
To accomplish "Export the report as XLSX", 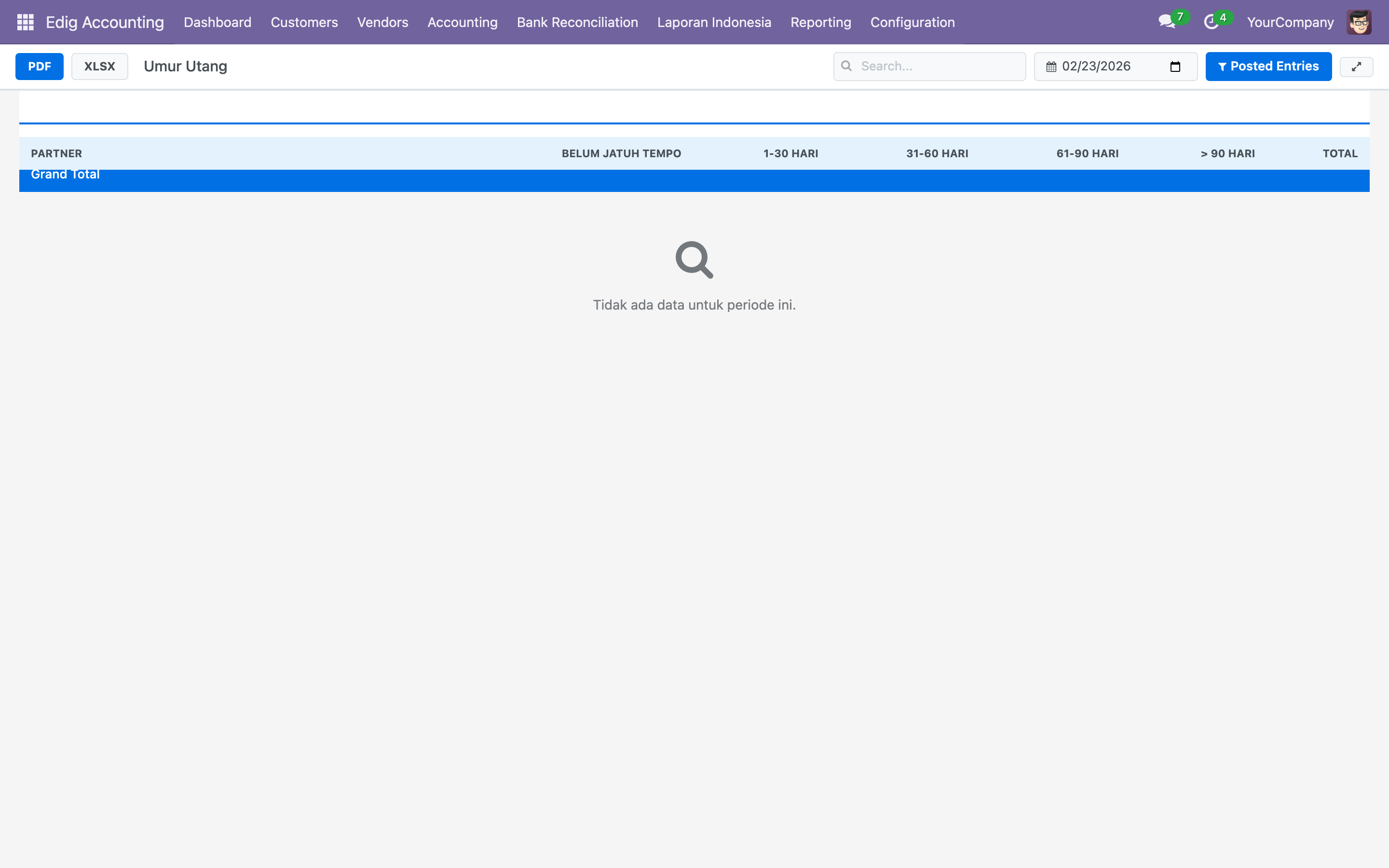I will point(99,67).
